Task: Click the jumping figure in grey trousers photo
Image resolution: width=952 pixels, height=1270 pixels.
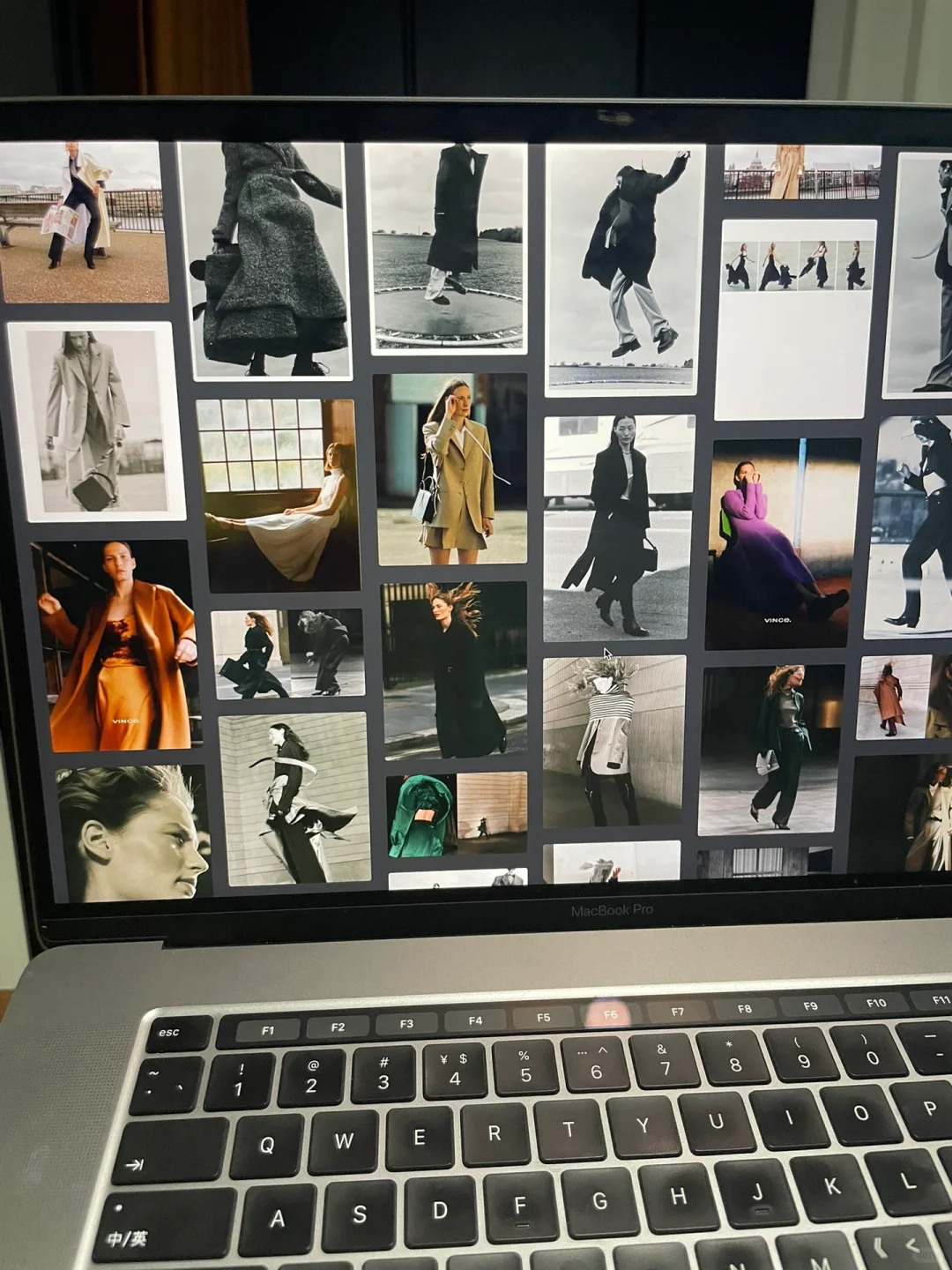Action: point(624,269)
